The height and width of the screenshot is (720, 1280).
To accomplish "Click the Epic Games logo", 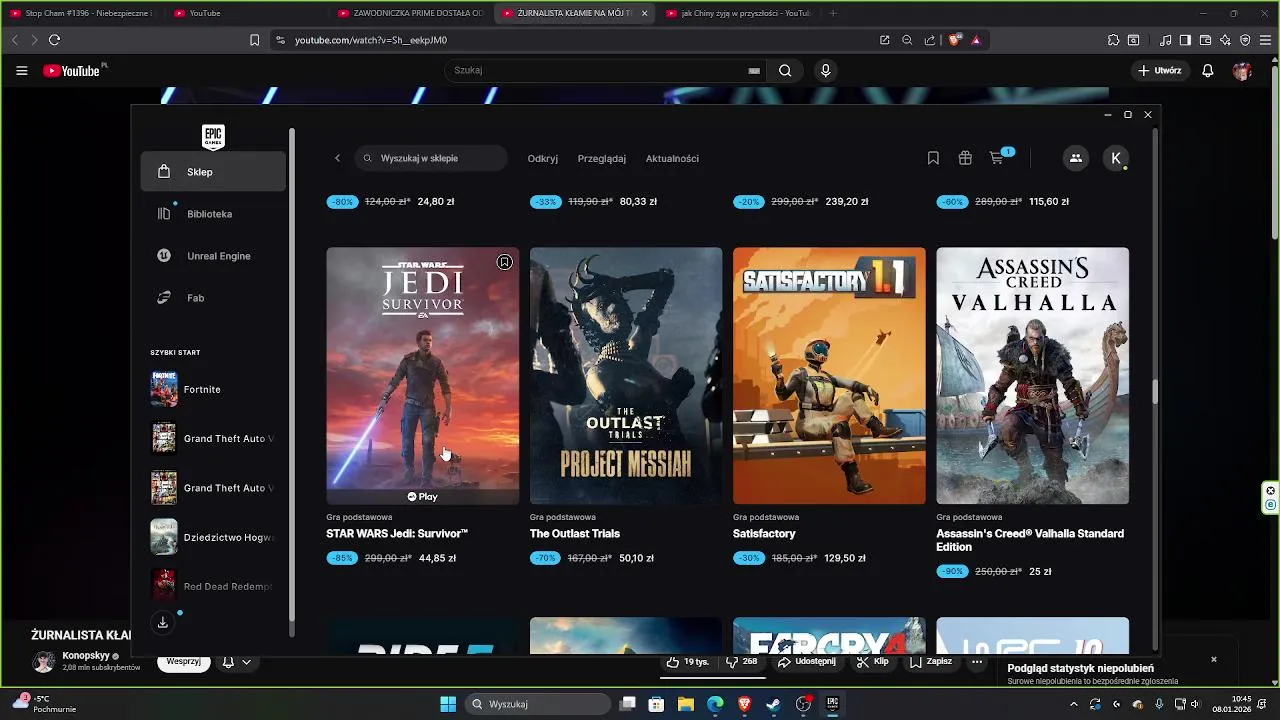I will pyautogui.click(x=213, y=137).
